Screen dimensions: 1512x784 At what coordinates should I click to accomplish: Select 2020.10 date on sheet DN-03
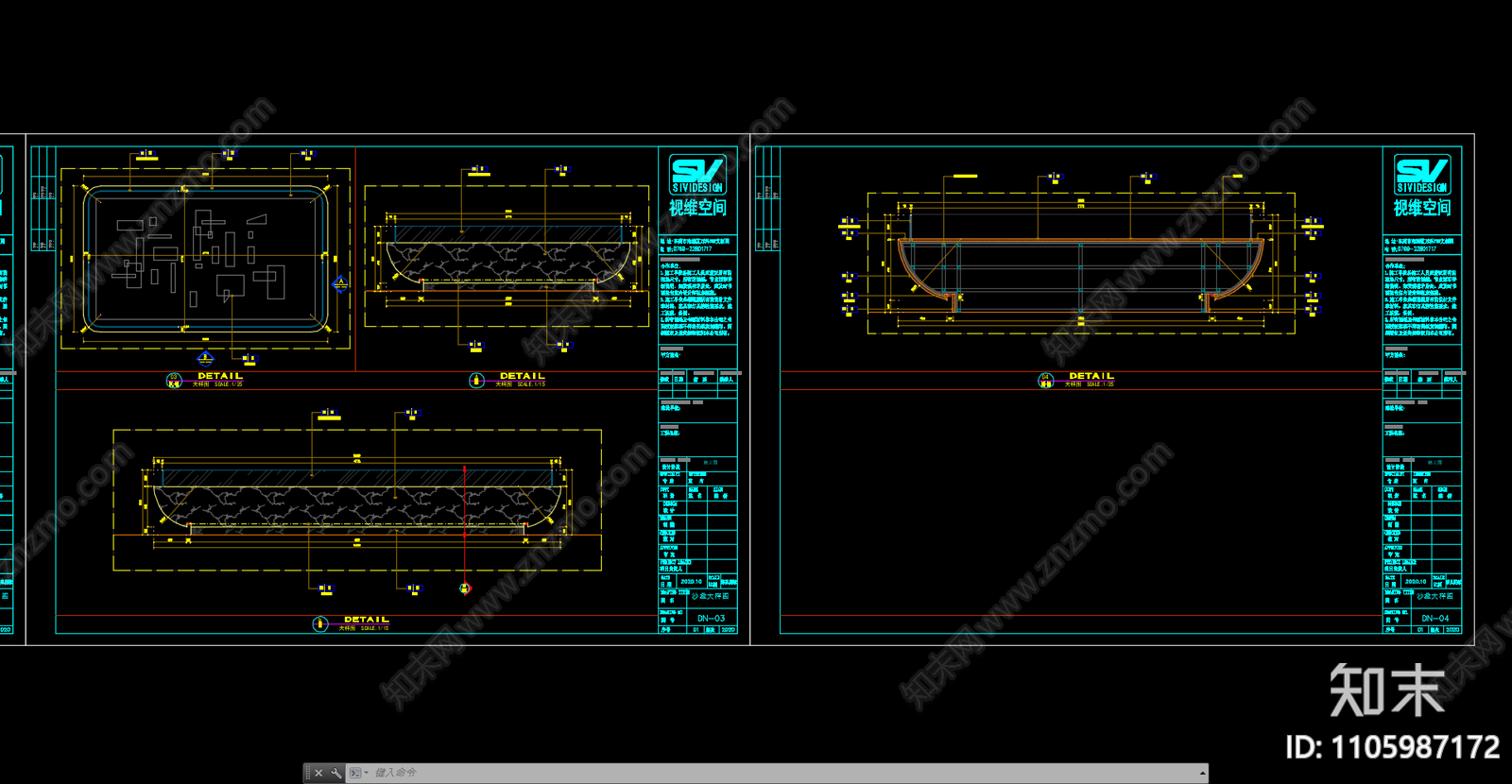click(691, 582)
